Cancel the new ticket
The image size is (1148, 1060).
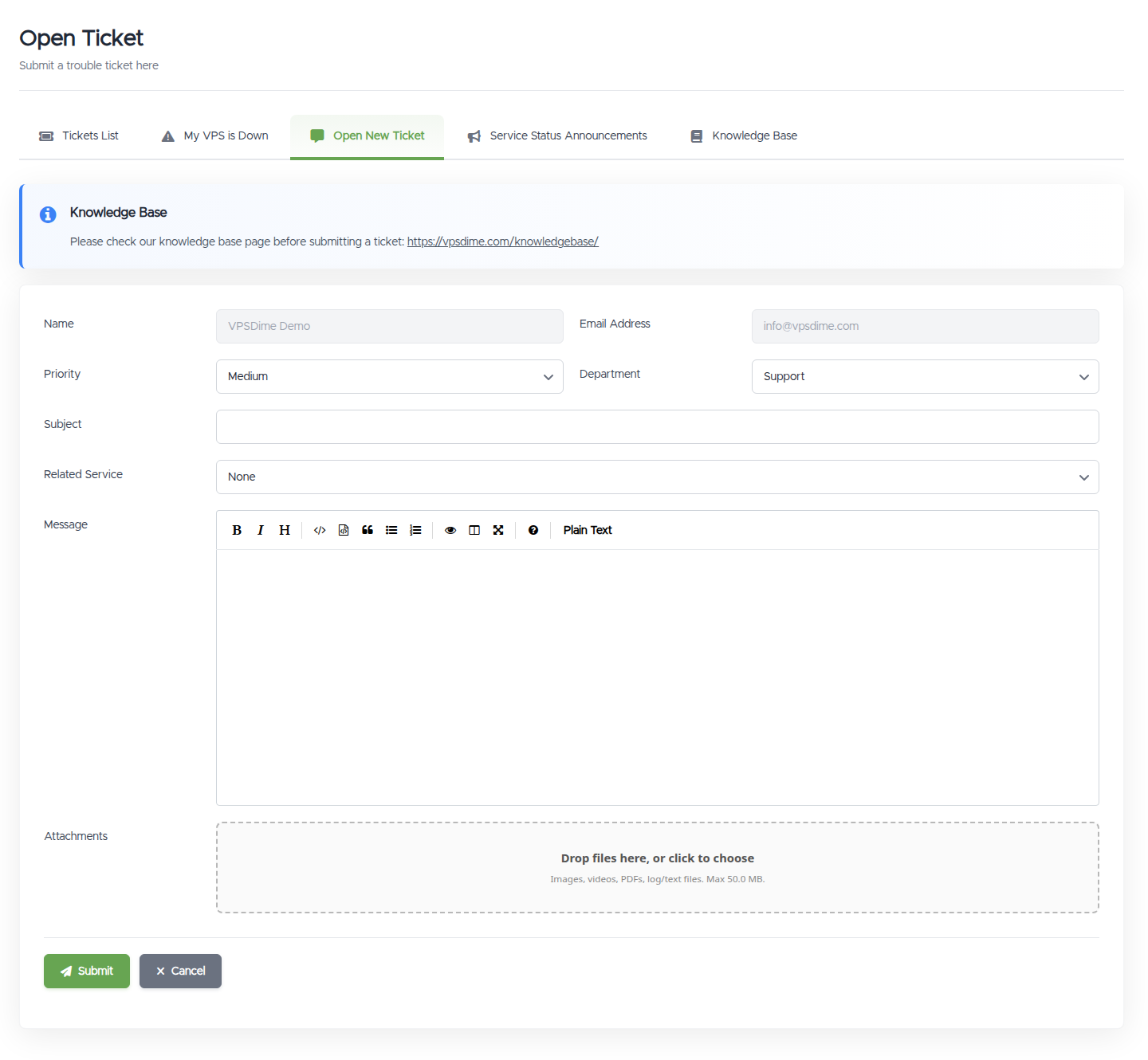(x=180, y=971)
